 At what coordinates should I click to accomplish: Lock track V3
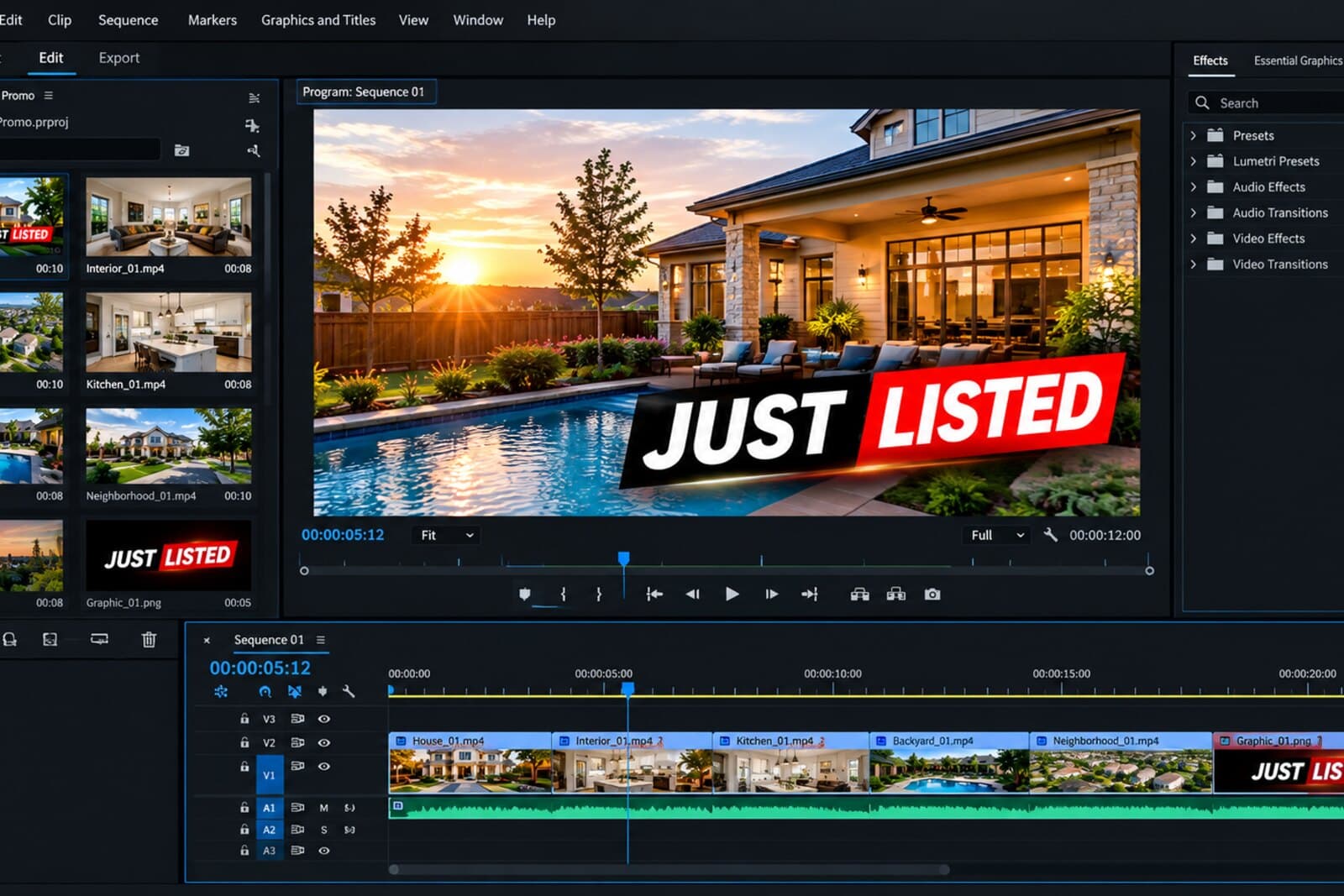click(x=244, y=719)
